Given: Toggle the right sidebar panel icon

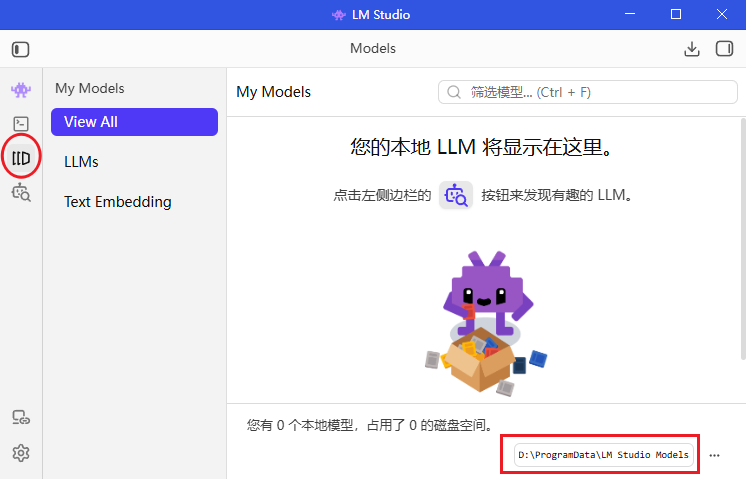Looking at the screenshot, I should (x=724, y=49).
